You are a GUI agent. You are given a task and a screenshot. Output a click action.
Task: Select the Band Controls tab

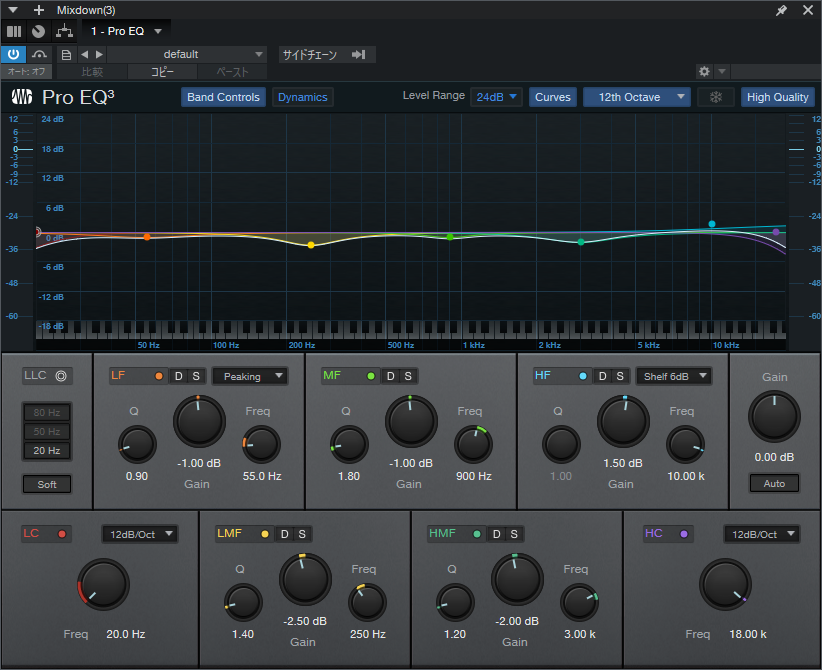coord(223,97)
